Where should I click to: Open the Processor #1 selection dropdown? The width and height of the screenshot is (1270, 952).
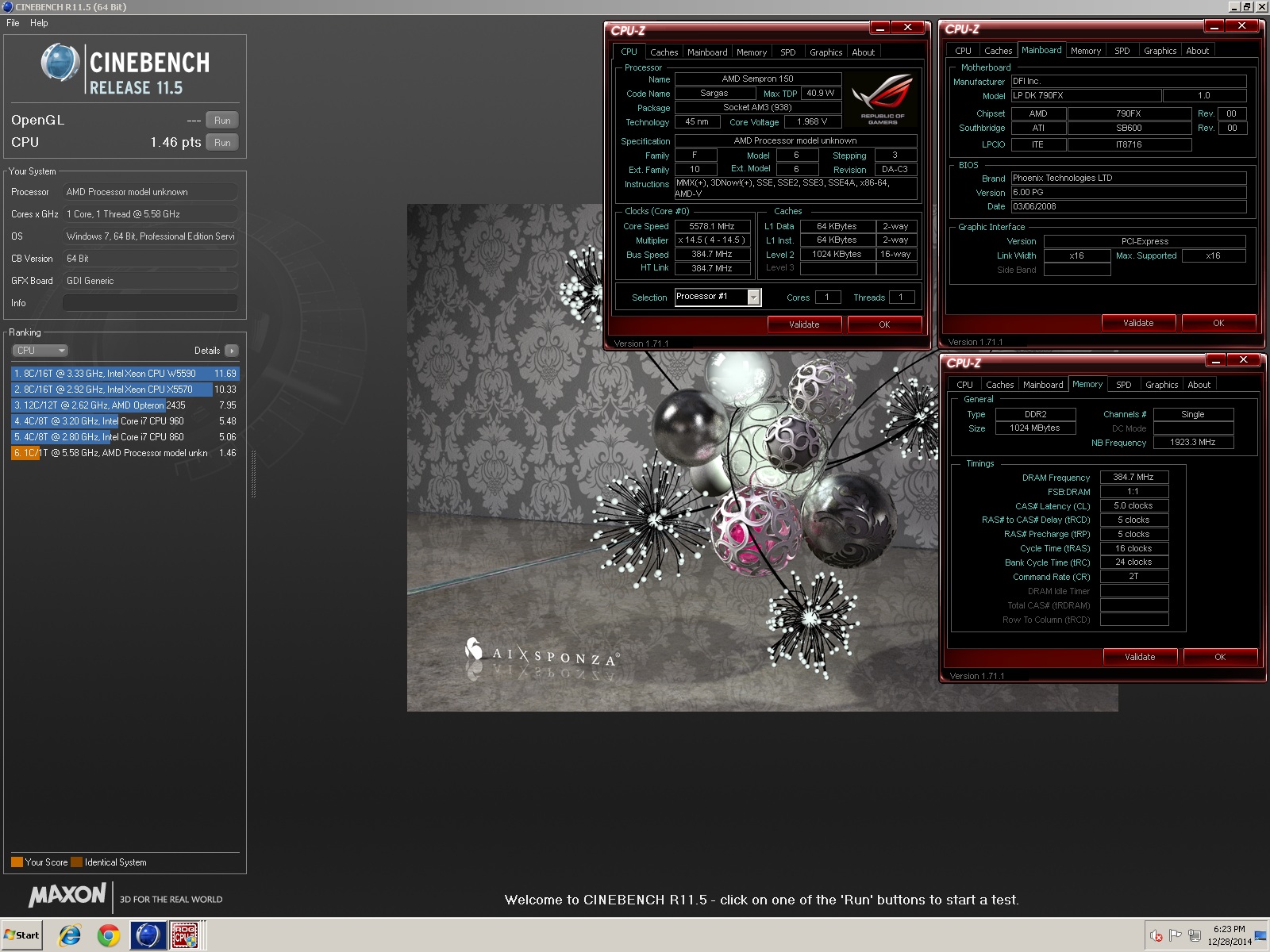pyautogui.click(x=718, y=297)
